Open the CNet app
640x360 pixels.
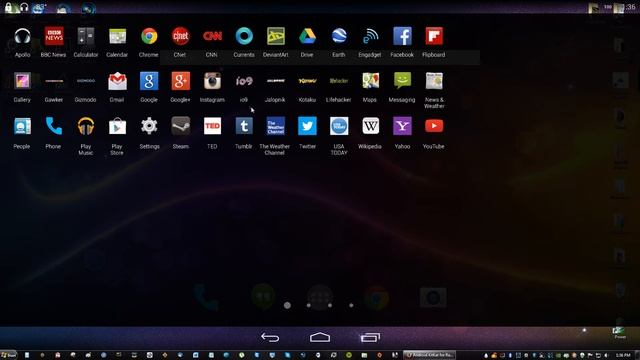180,36
